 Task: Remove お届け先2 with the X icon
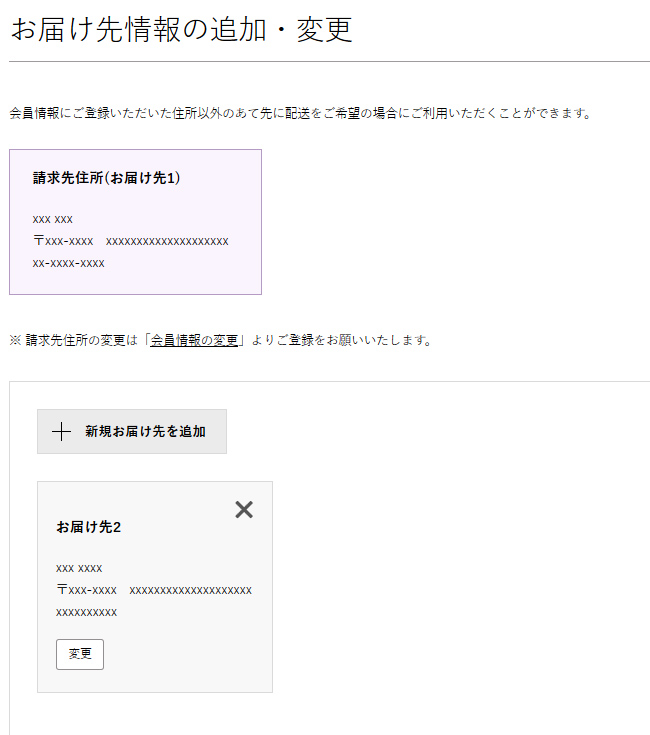244,510
